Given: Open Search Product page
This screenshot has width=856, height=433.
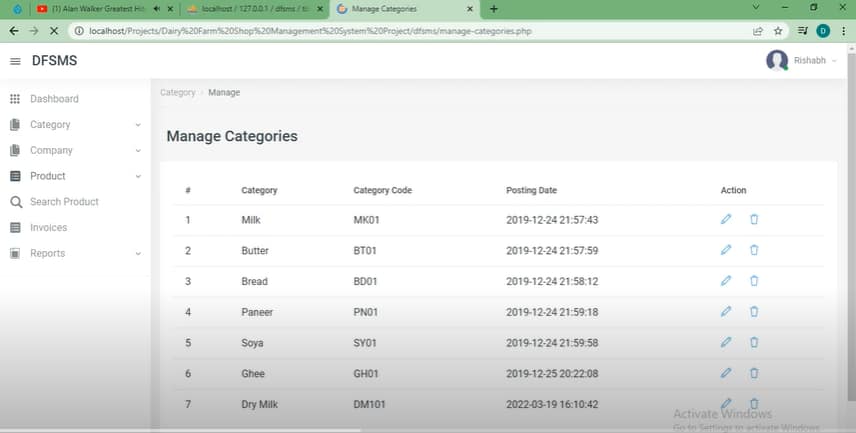Looking at the screenshot, I should (64, 202).
